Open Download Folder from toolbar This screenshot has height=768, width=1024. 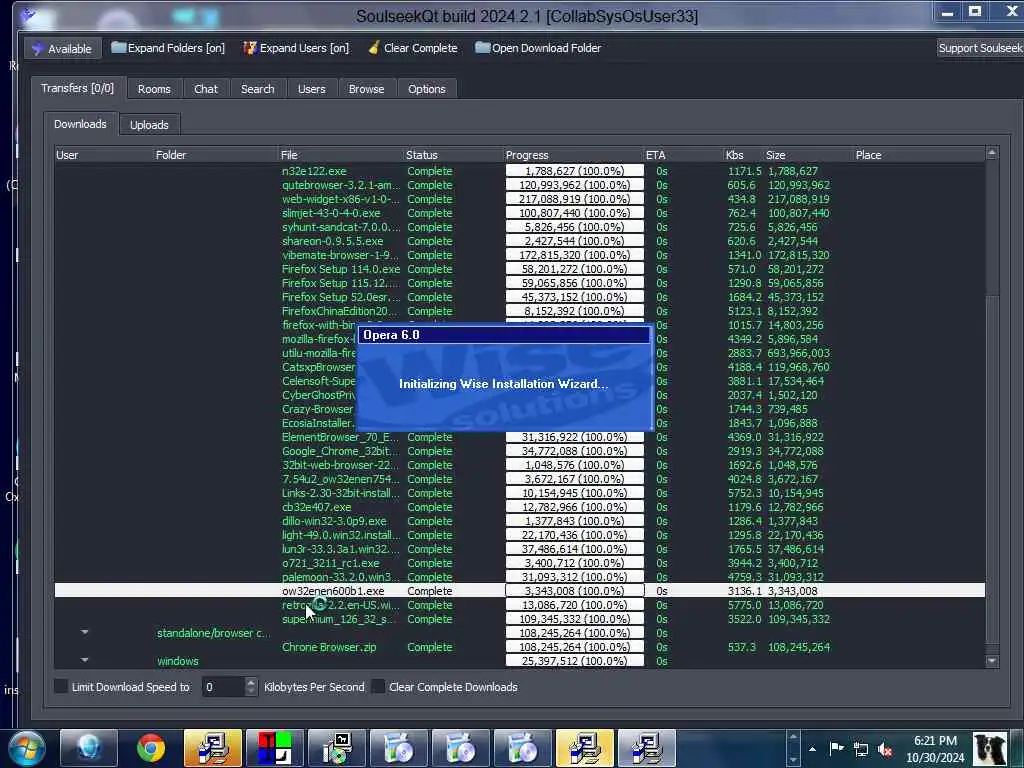[538, 48]
